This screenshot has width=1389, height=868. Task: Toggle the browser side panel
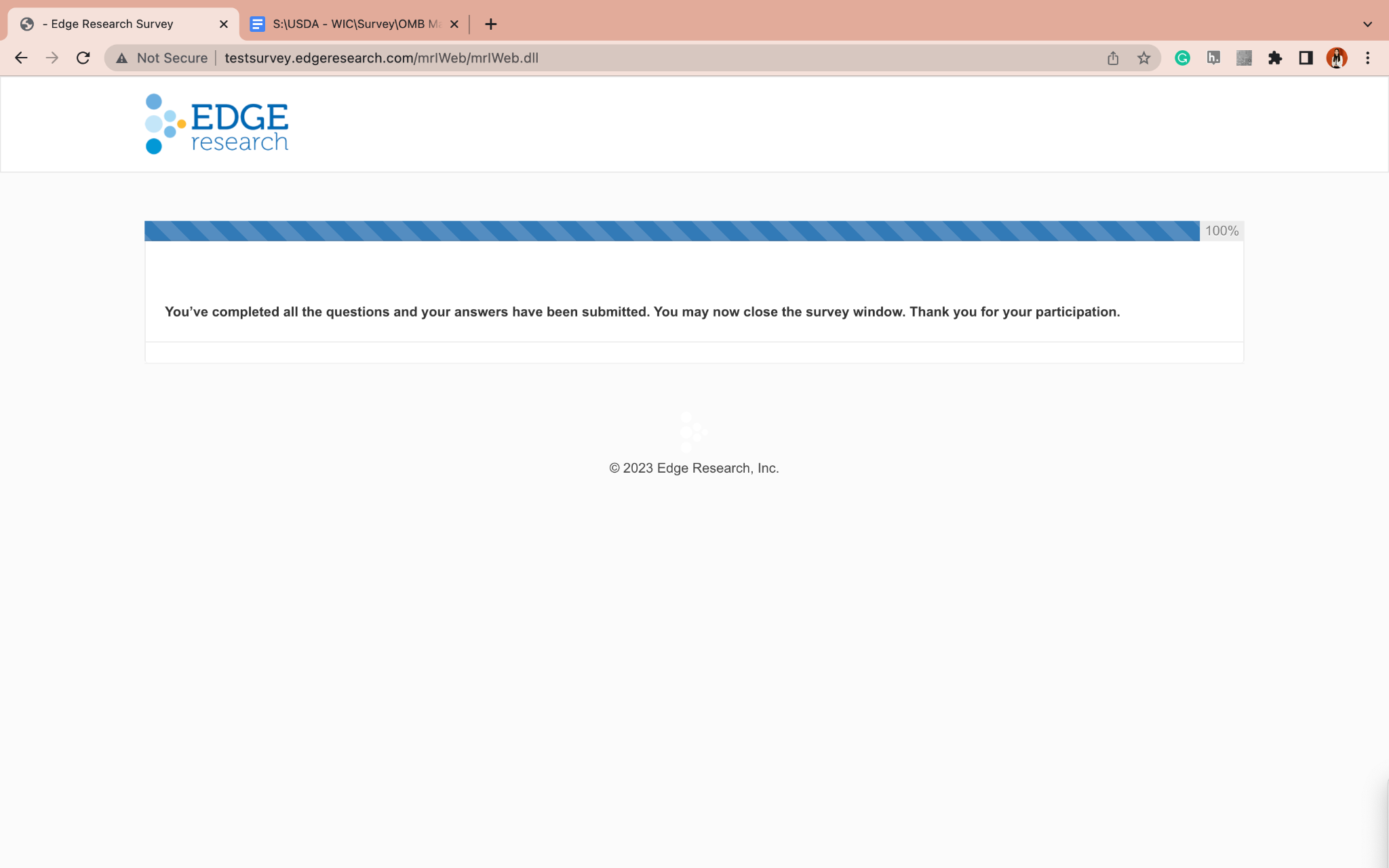(x=1306, y=58)
